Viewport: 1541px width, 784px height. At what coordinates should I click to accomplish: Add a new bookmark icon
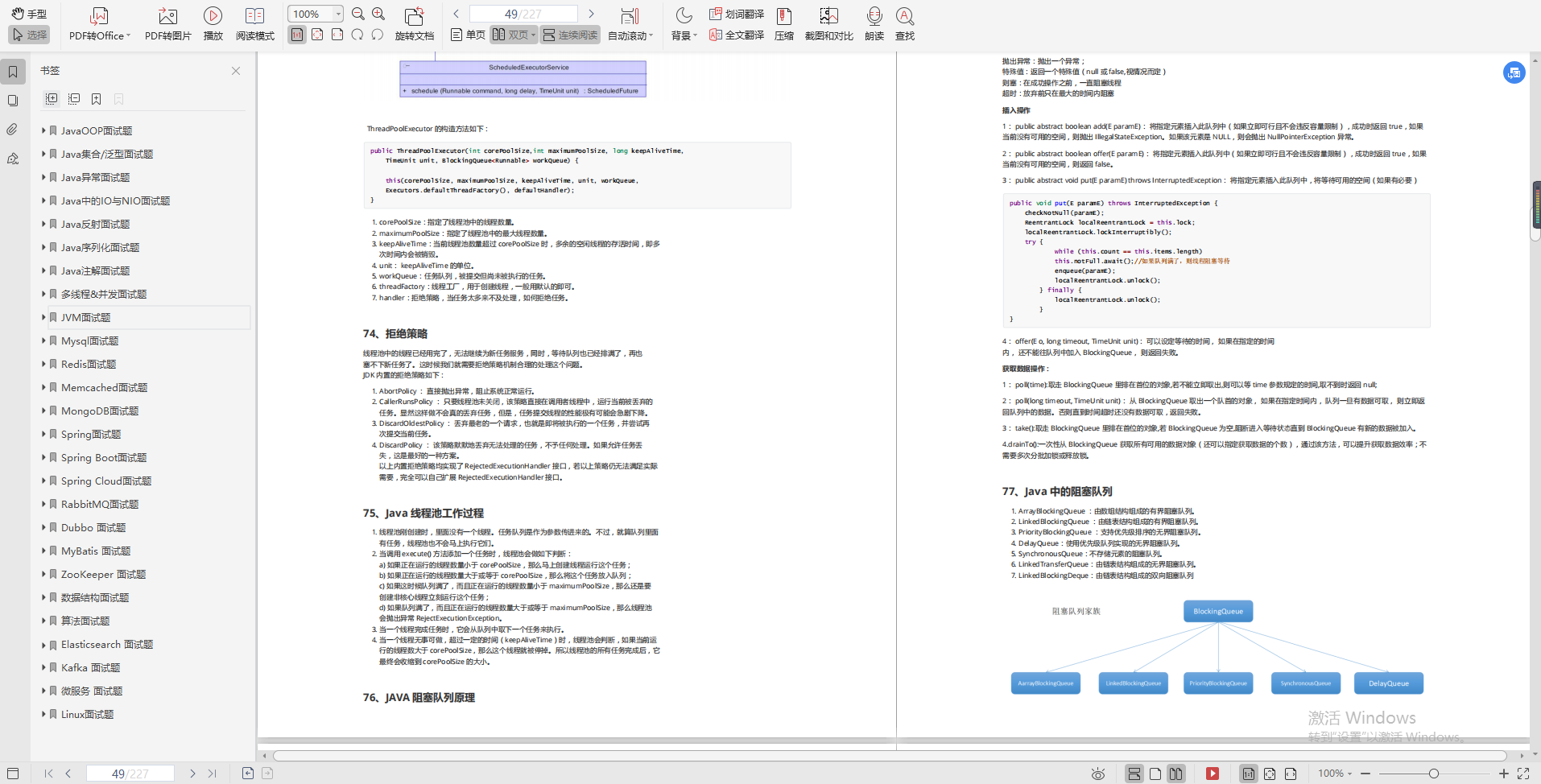(x=97, y=98)
